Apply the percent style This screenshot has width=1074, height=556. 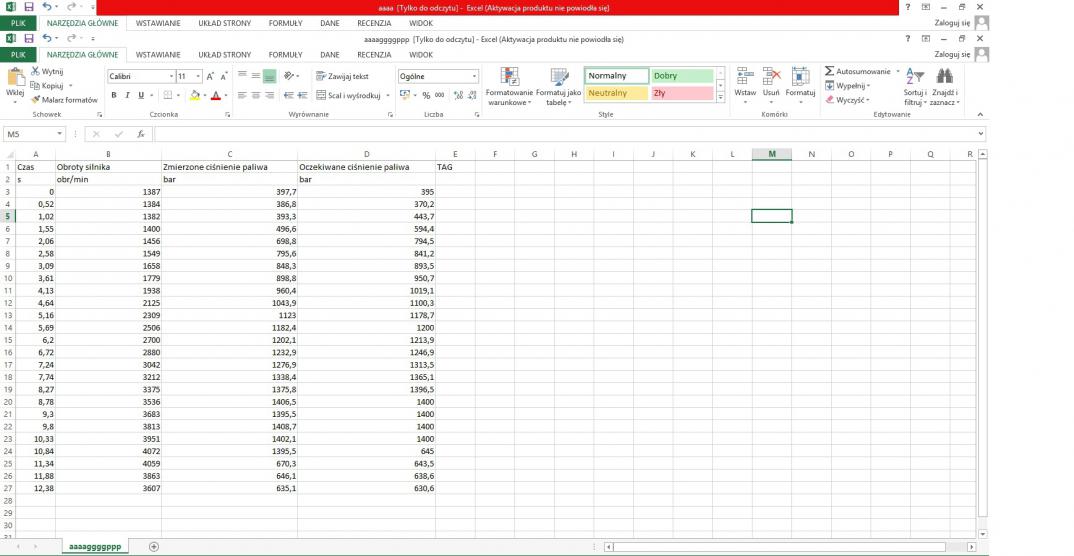pos(426,95)
